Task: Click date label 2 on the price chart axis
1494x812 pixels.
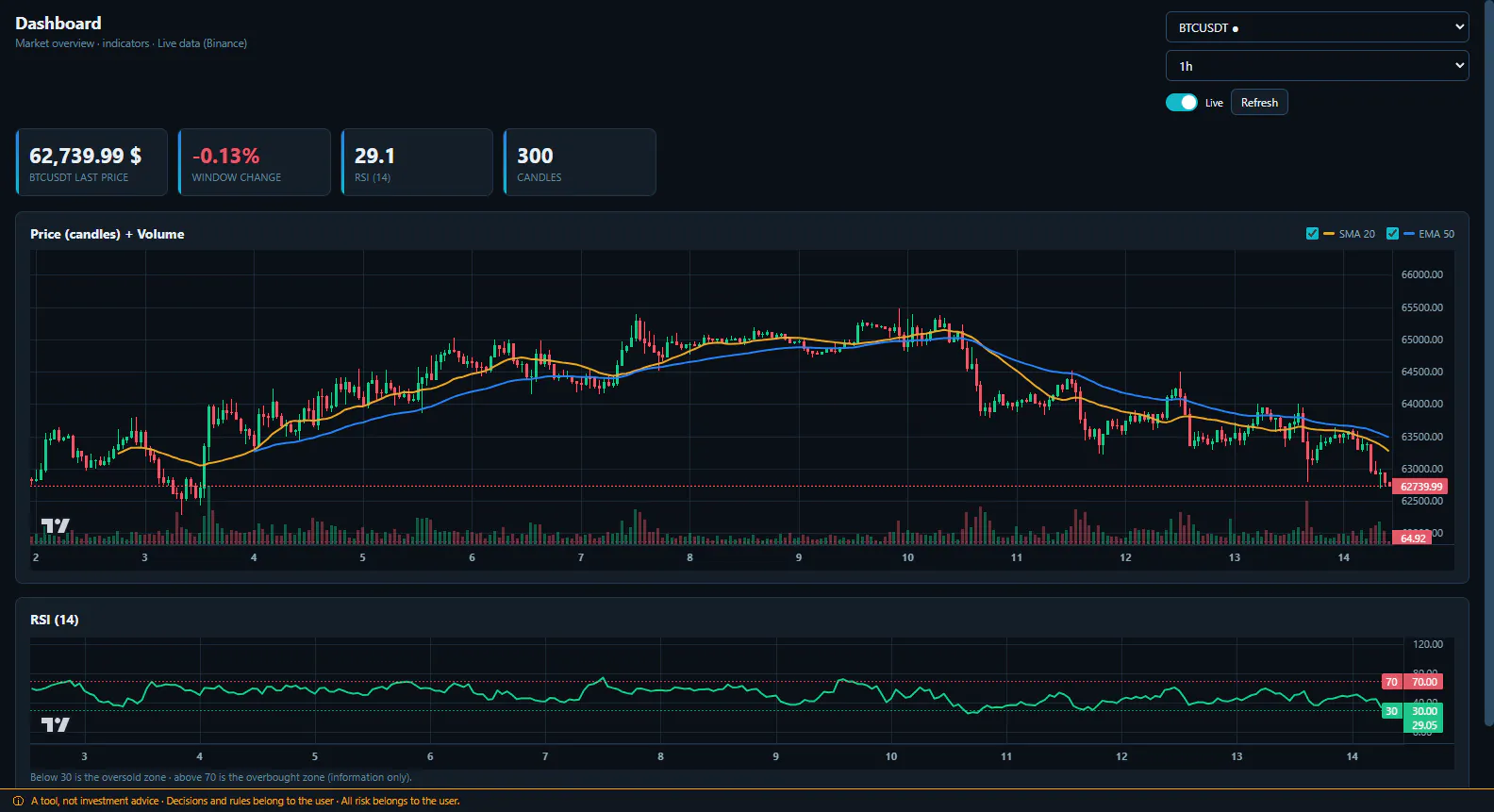Action: [x=36, y=557]
